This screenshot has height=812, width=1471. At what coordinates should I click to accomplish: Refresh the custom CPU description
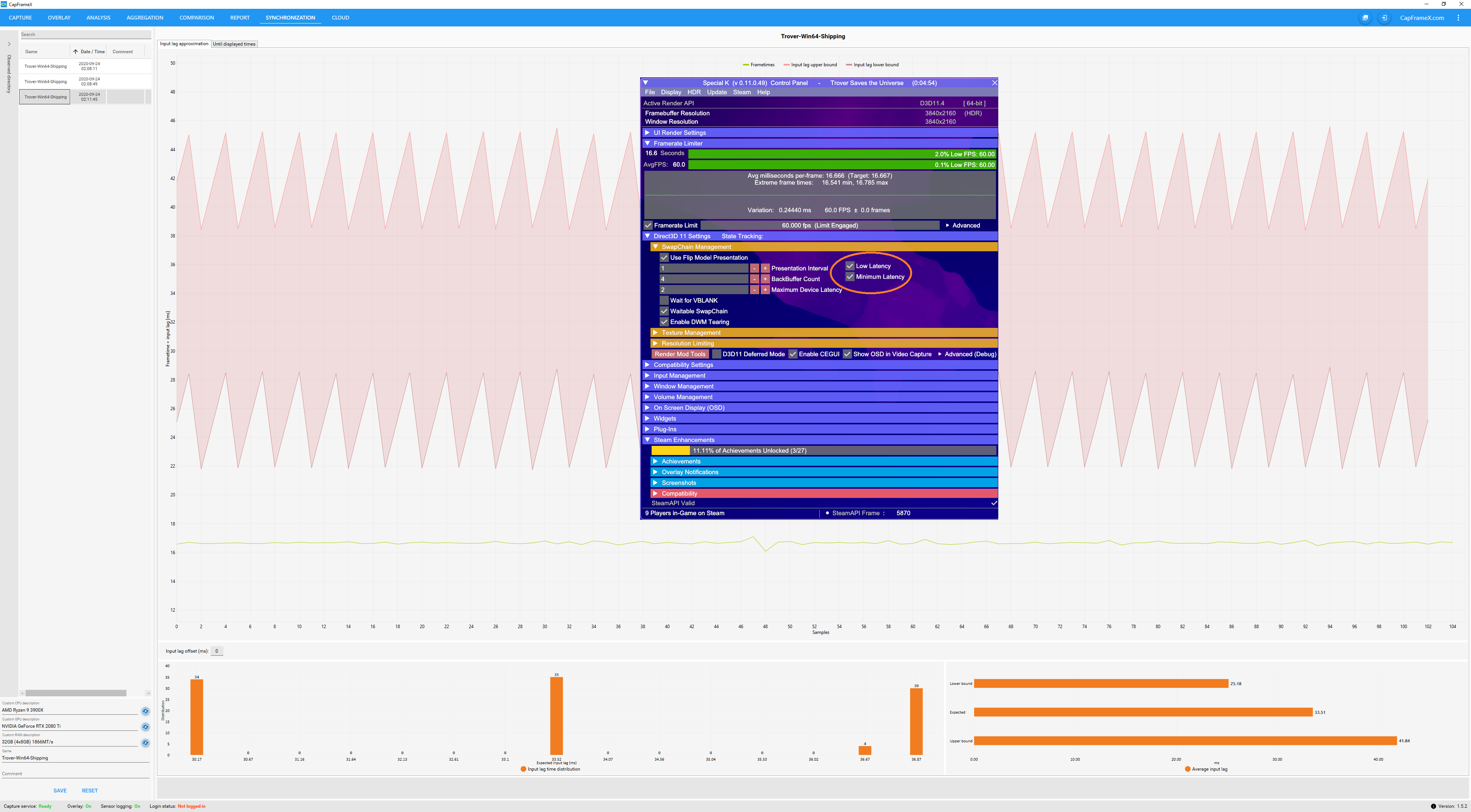coord(145,711)
